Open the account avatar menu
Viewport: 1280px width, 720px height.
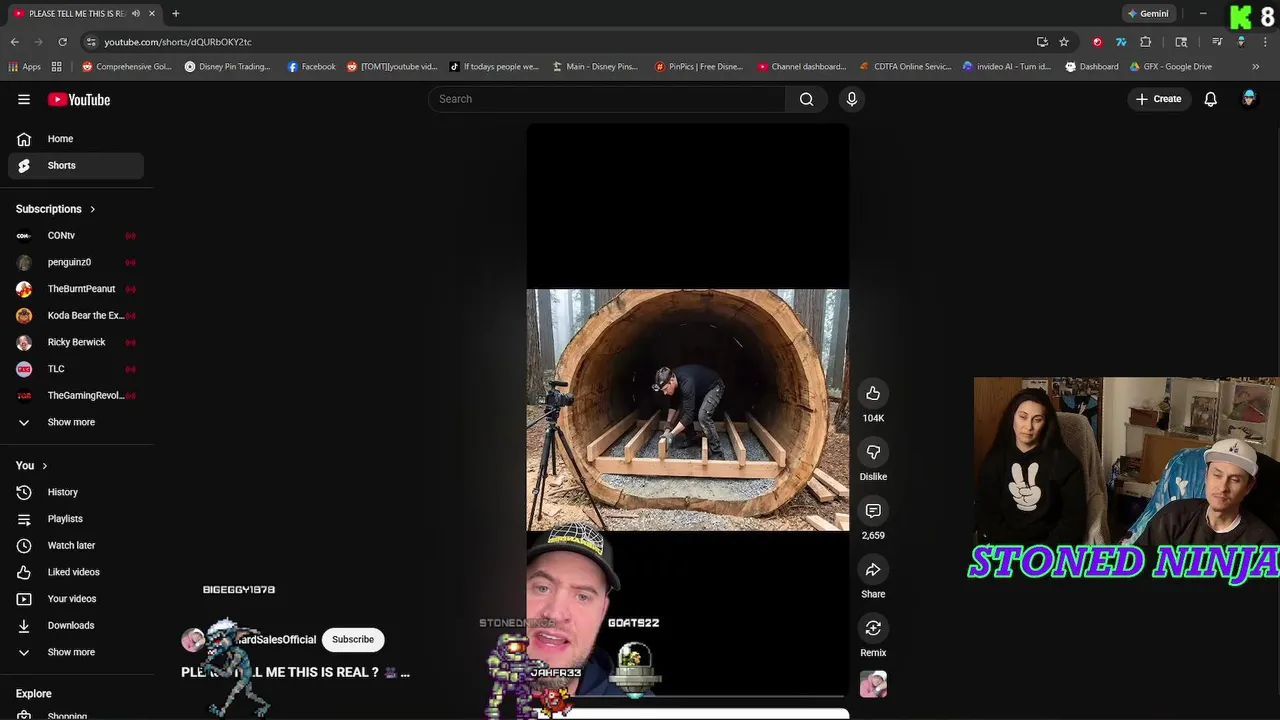[1249, 99]
